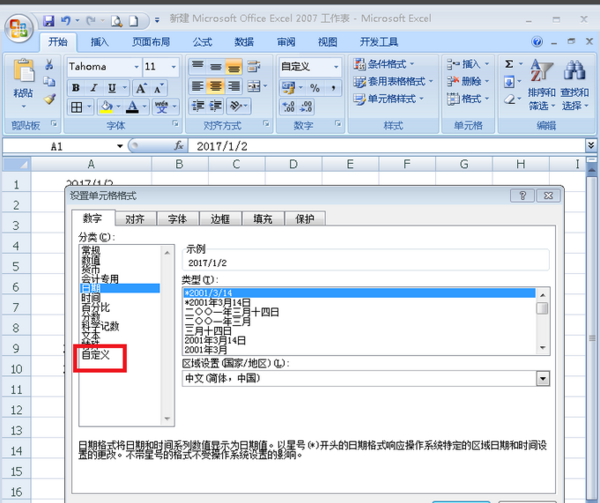Viewport: 600px width, 503px height.
Task: Toggle Bold formatting
Action: 76,88
